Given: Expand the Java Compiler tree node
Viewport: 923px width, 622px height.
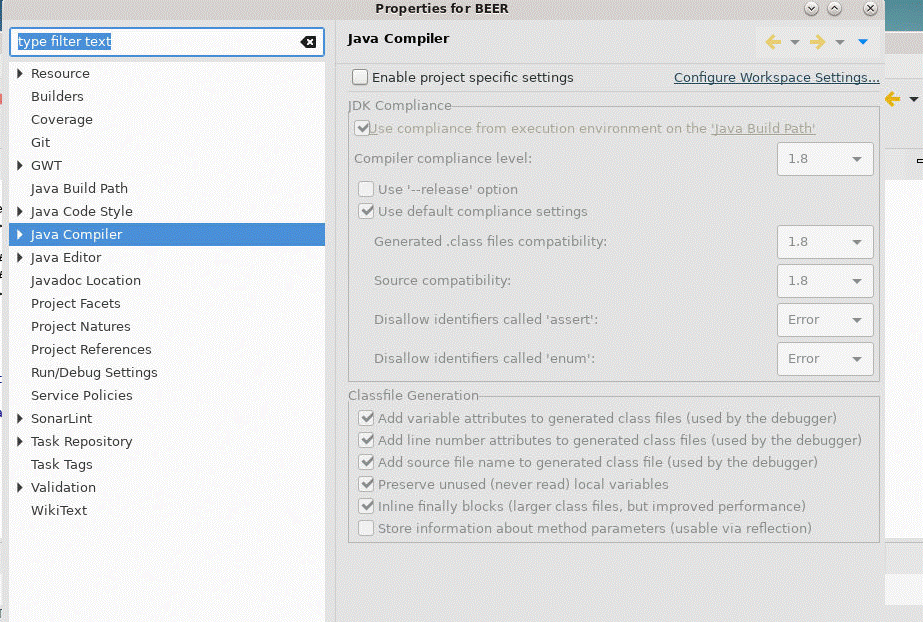Looking at the screenshot, I should 20,234.
